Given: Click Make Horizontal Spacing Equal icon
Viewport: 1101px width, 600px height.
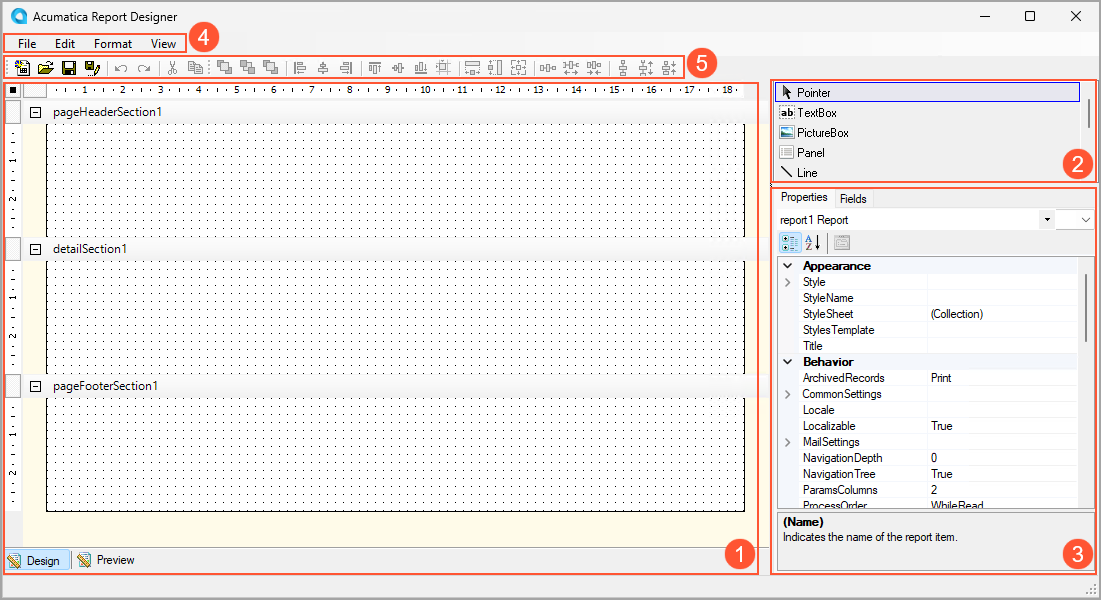Looking at the screenshot, I should pos(548,67).
